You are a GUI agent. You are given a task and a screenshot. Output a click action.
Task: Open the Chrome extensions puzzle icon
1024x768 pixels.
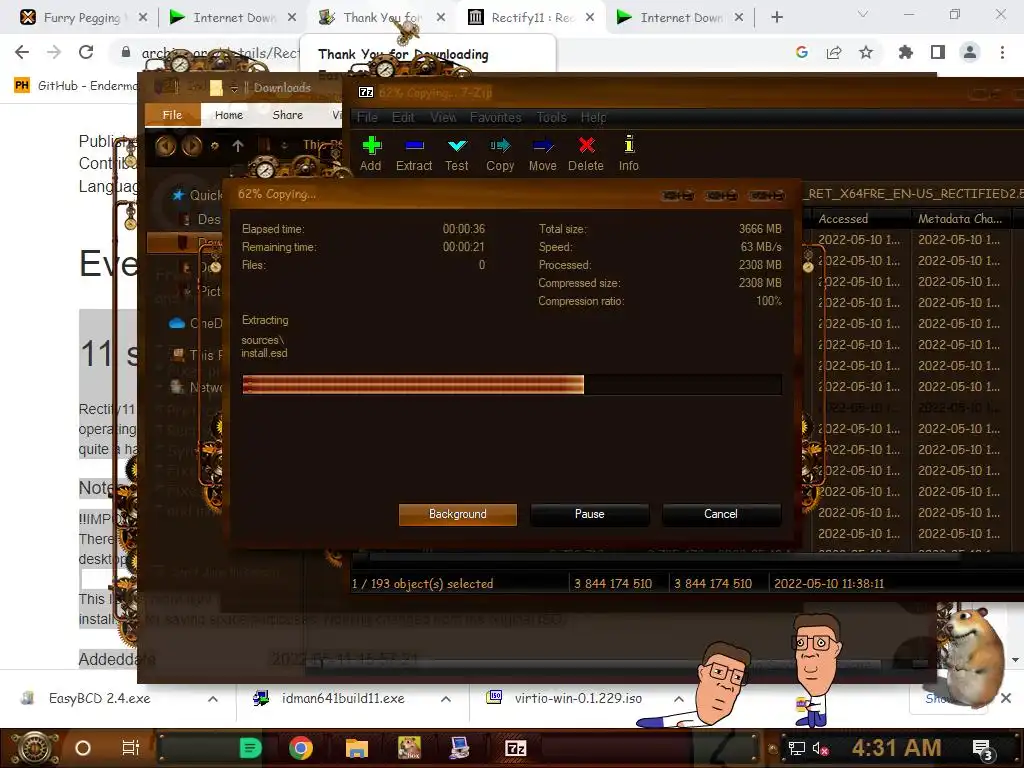(x=906, y=52)
